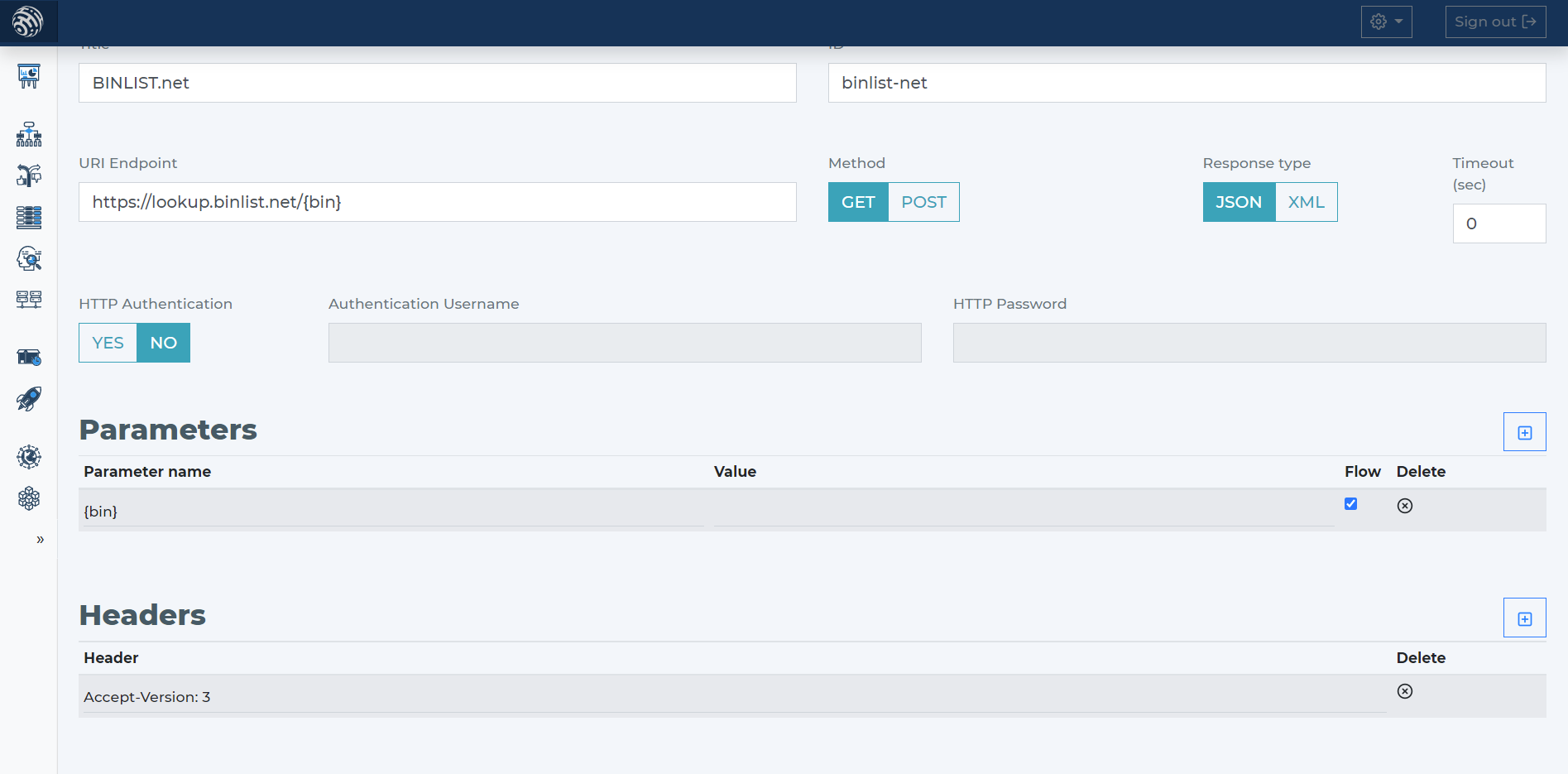Click the HTTP Authentication label
Image resolution: width=1568 pixels, height=774 pixels.
156,304
